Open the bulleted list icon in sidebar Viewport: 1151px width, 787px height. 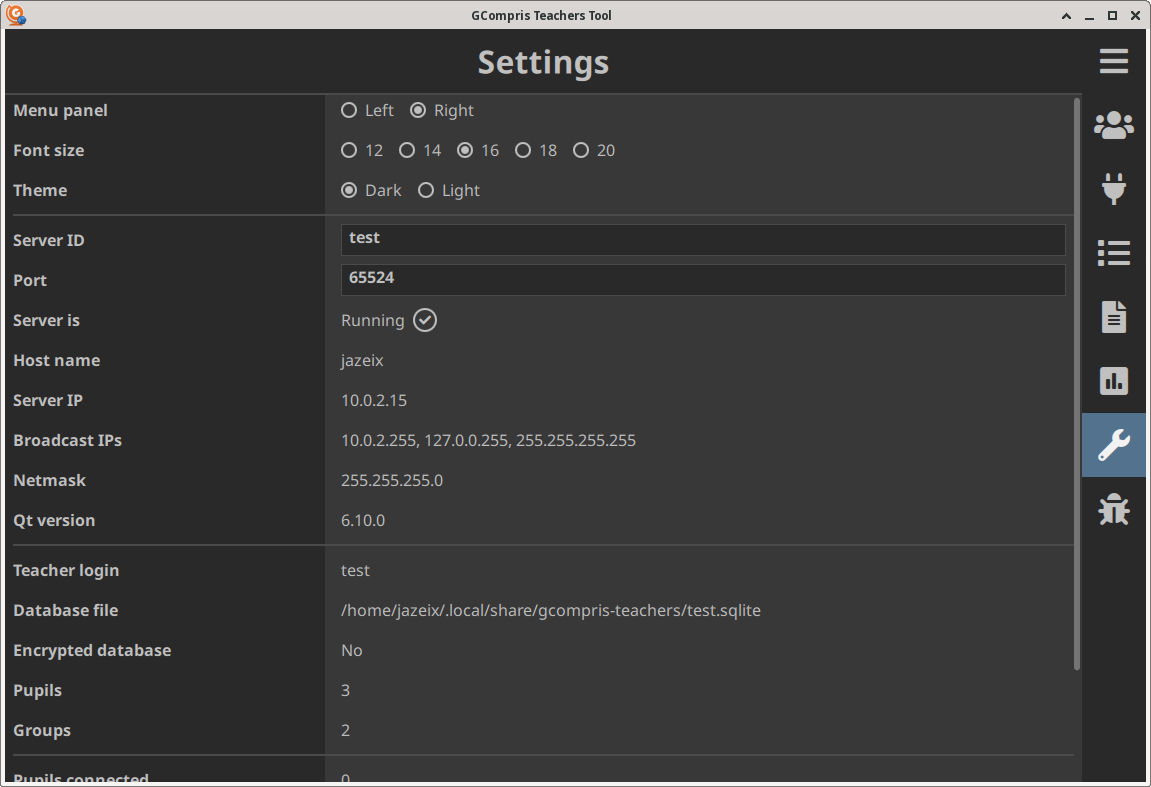(x=1113, y=253)
